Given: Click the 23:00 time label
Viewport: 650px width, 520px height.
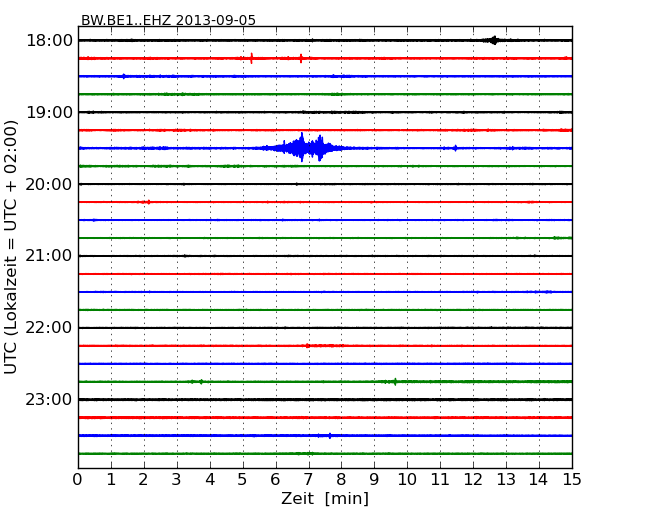Looking at the screenshot, I should (49, 400).
